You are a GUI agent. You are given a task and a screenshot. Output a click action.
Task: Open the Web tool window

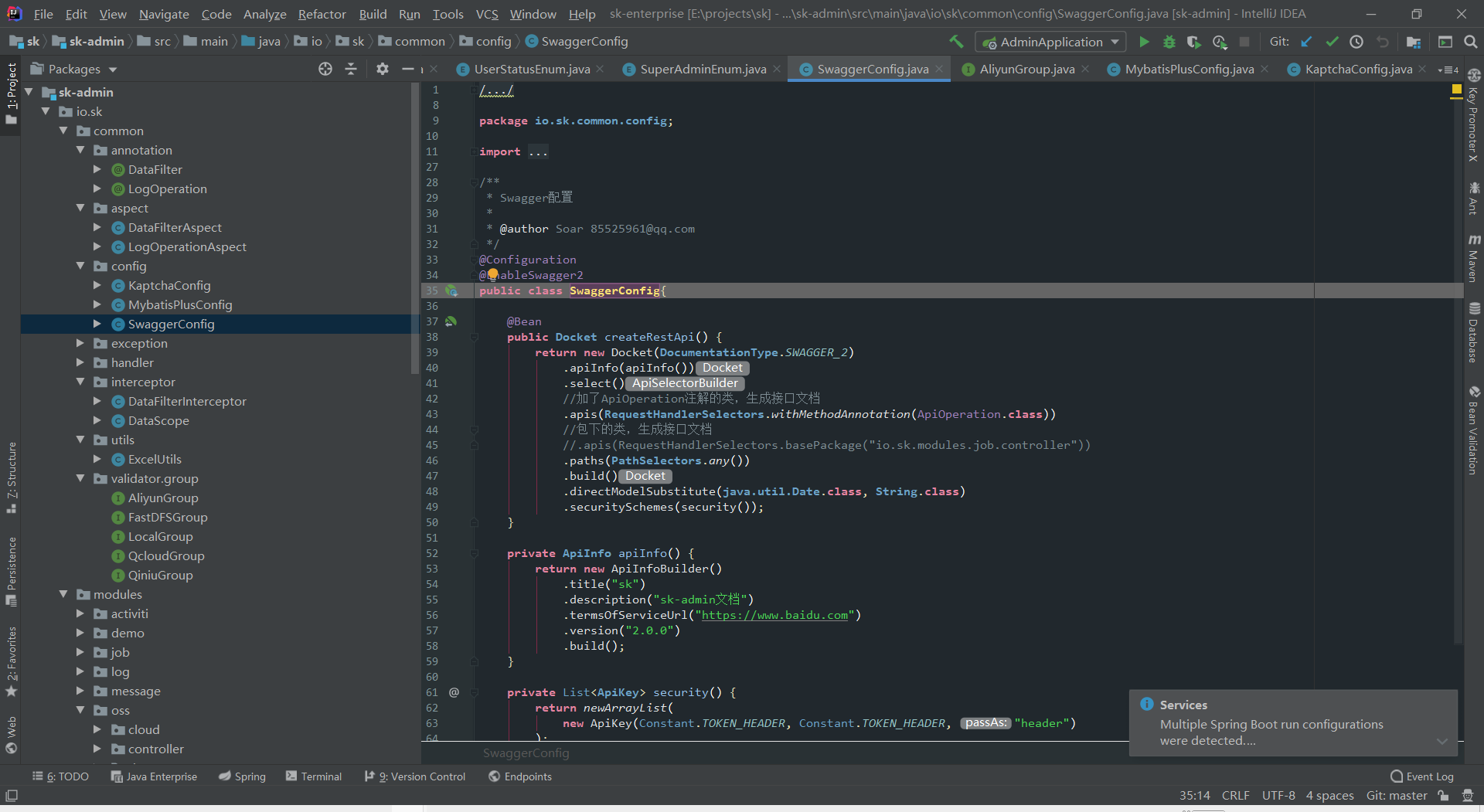click(x=11, y=735)
